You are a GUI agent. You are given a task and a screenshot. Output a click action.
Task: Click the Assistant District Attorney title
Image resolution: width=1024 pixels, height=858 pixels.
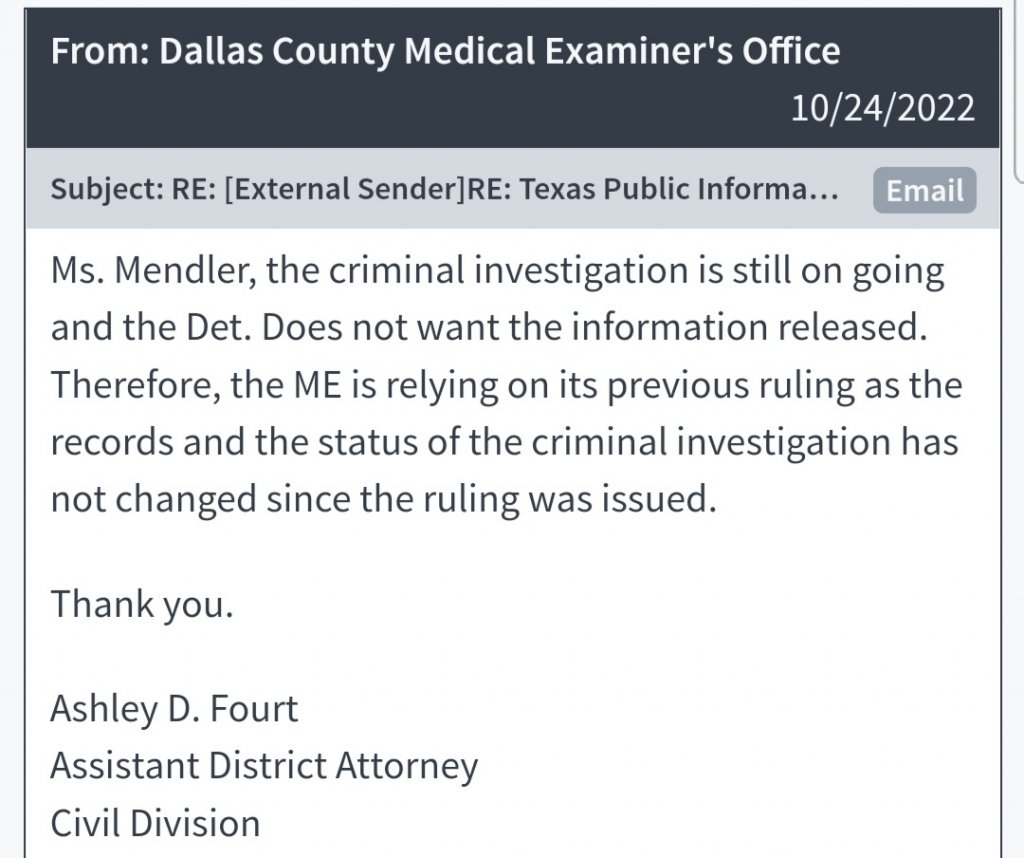point(264,767)
